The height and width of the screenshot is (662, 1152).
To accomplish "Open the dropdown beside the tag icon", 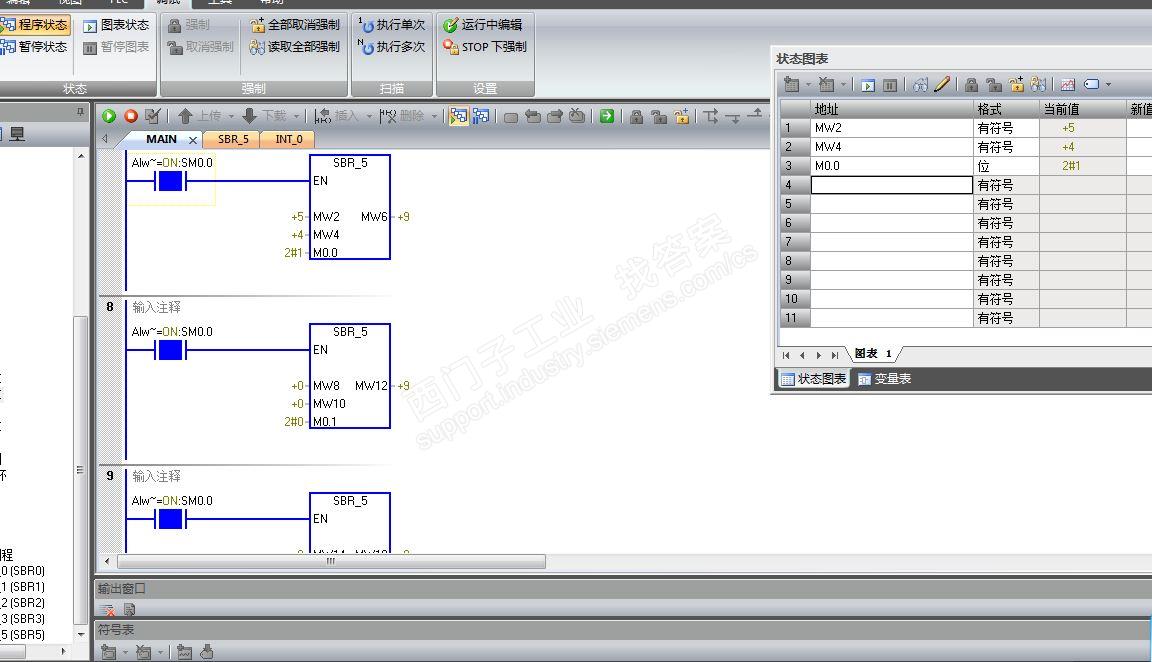I will pyautogui.click(x=1108, y=84).
